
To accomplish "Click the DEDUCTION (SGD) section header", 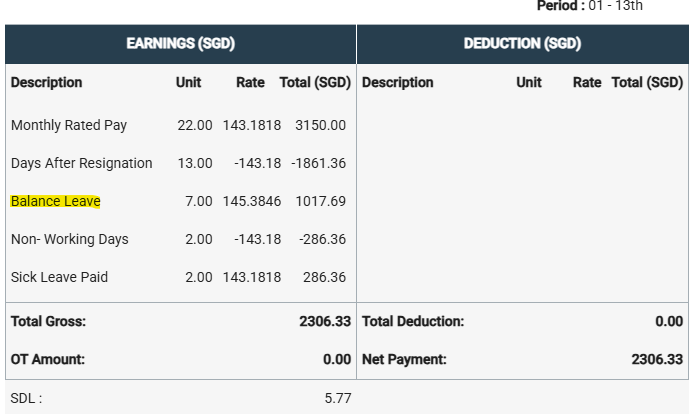I will point(522,44).
